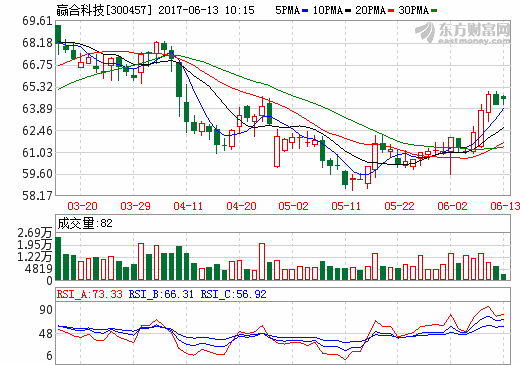The width and height of the screenshot is (520, 365).
Task: Click the 04-11 date label
Action: [188, 206]
